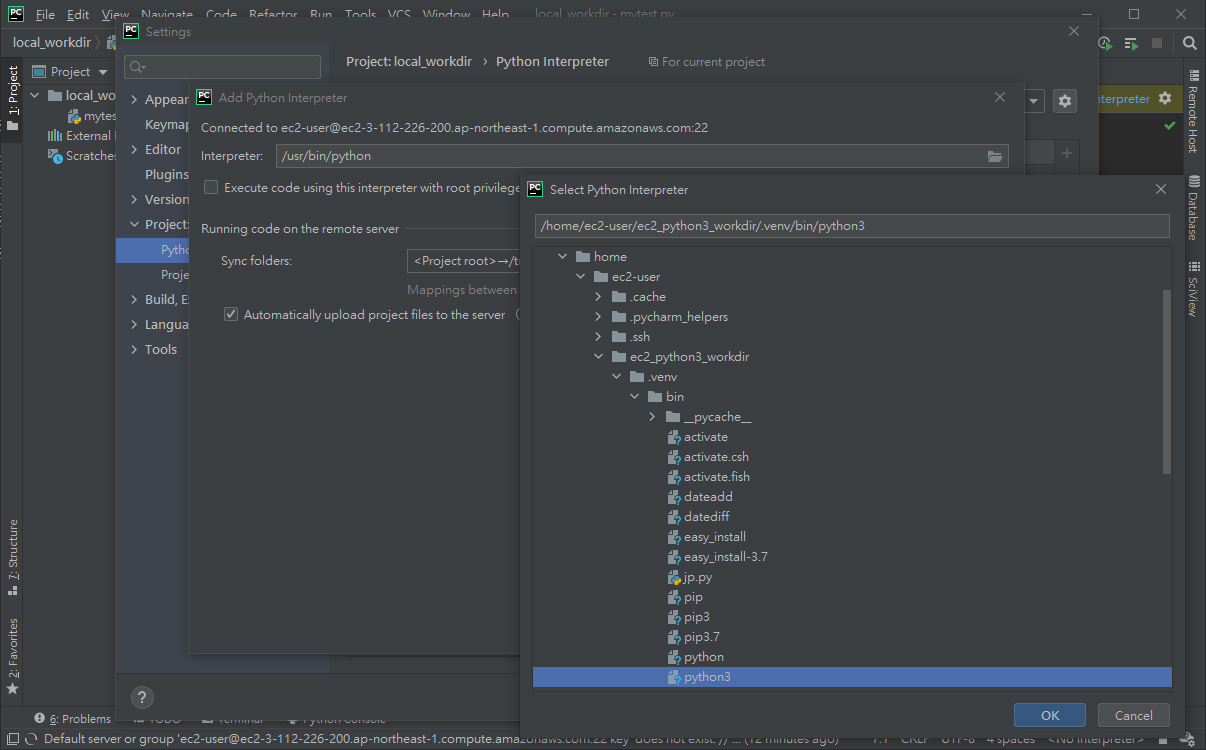Expand the .pycharm_helpers folder
This screenshot has height=750, width=1206.
coord(599,317)
